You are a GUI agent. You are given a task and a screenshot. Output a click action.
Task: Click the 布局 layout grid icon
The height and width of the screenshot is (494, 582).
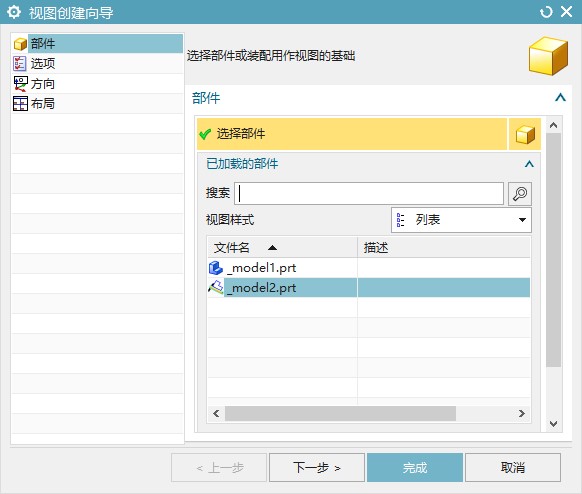click(20, 104)
